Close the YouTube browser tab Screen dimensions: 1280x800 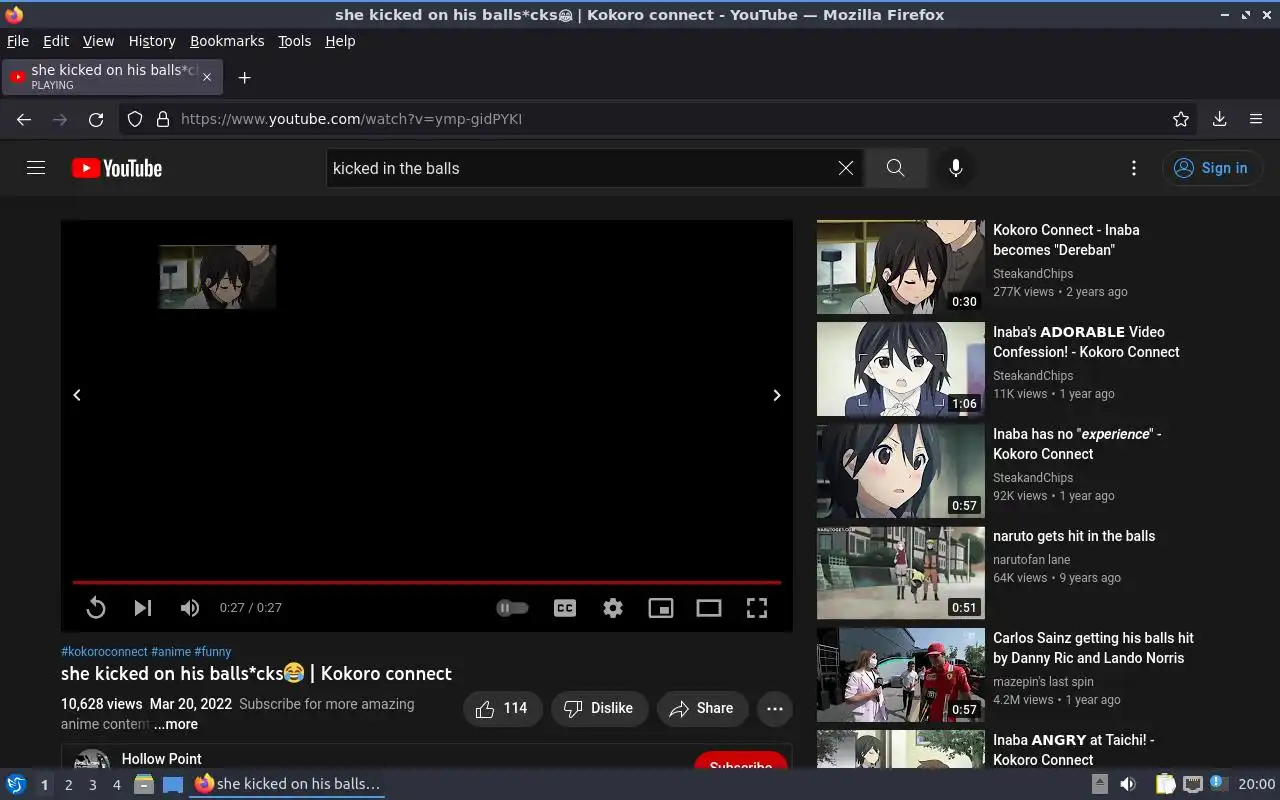[x=207, y=77]
